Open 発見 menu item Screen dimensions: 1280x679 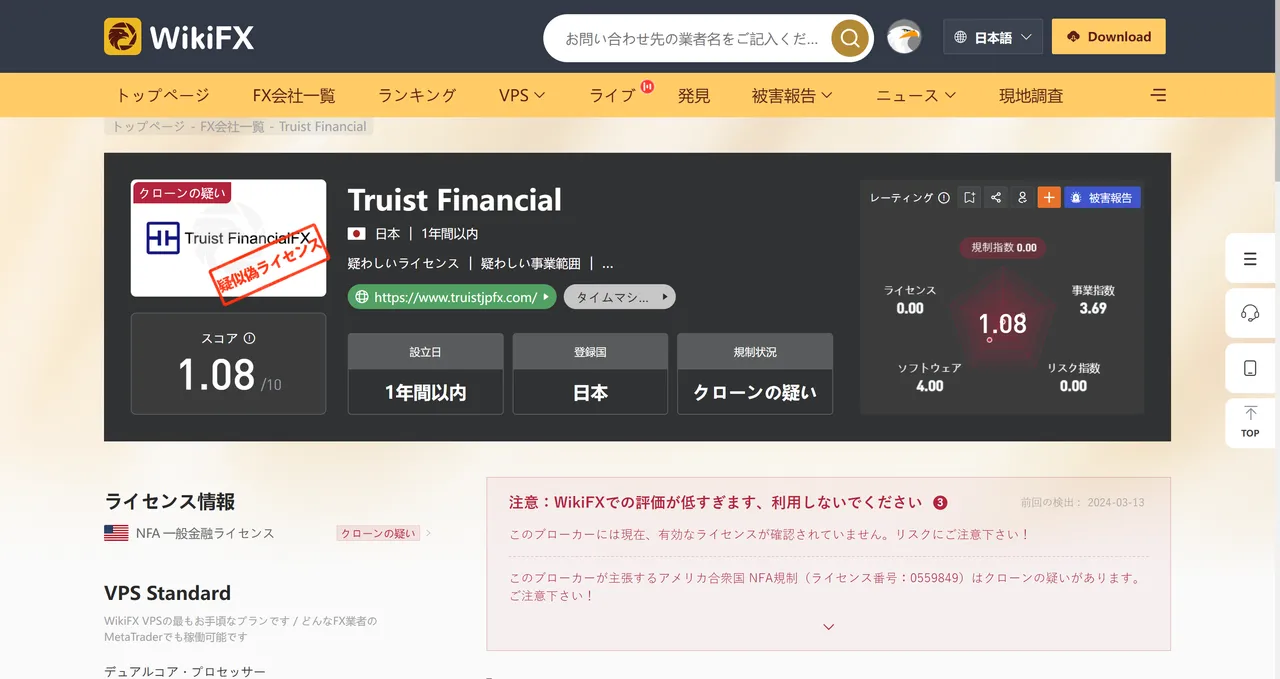[693, 95]
